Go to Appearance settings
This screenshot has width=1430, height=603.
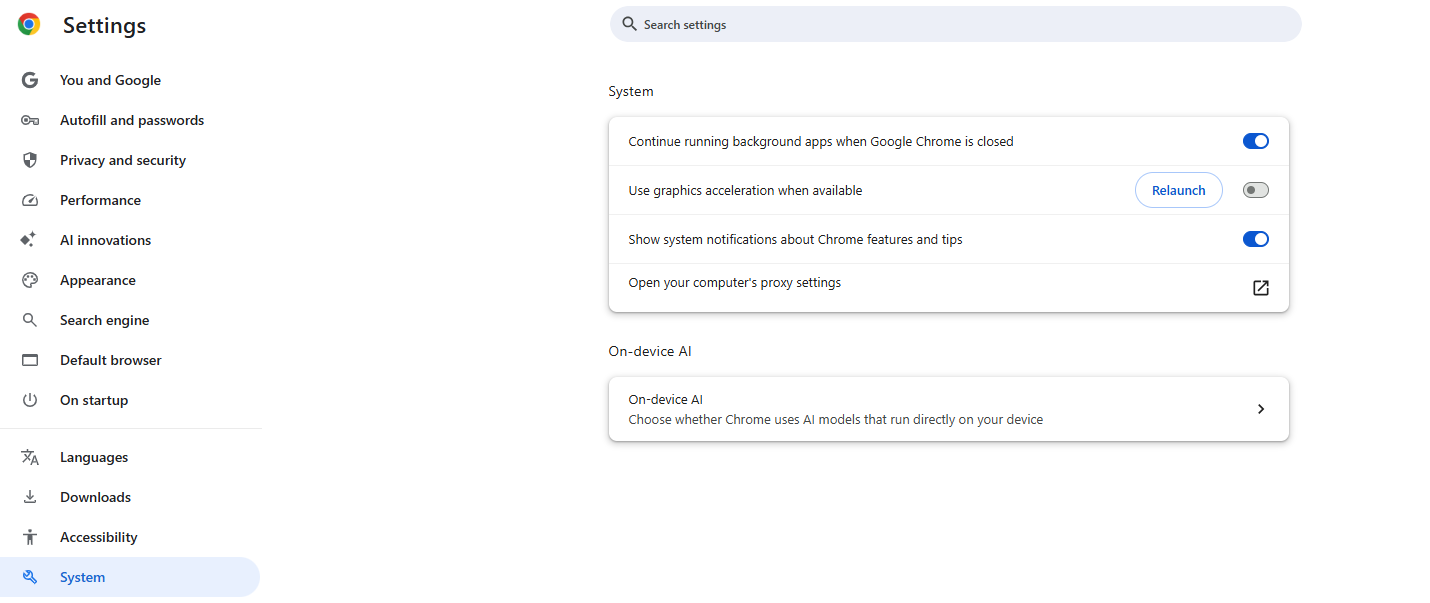(98, 280)
